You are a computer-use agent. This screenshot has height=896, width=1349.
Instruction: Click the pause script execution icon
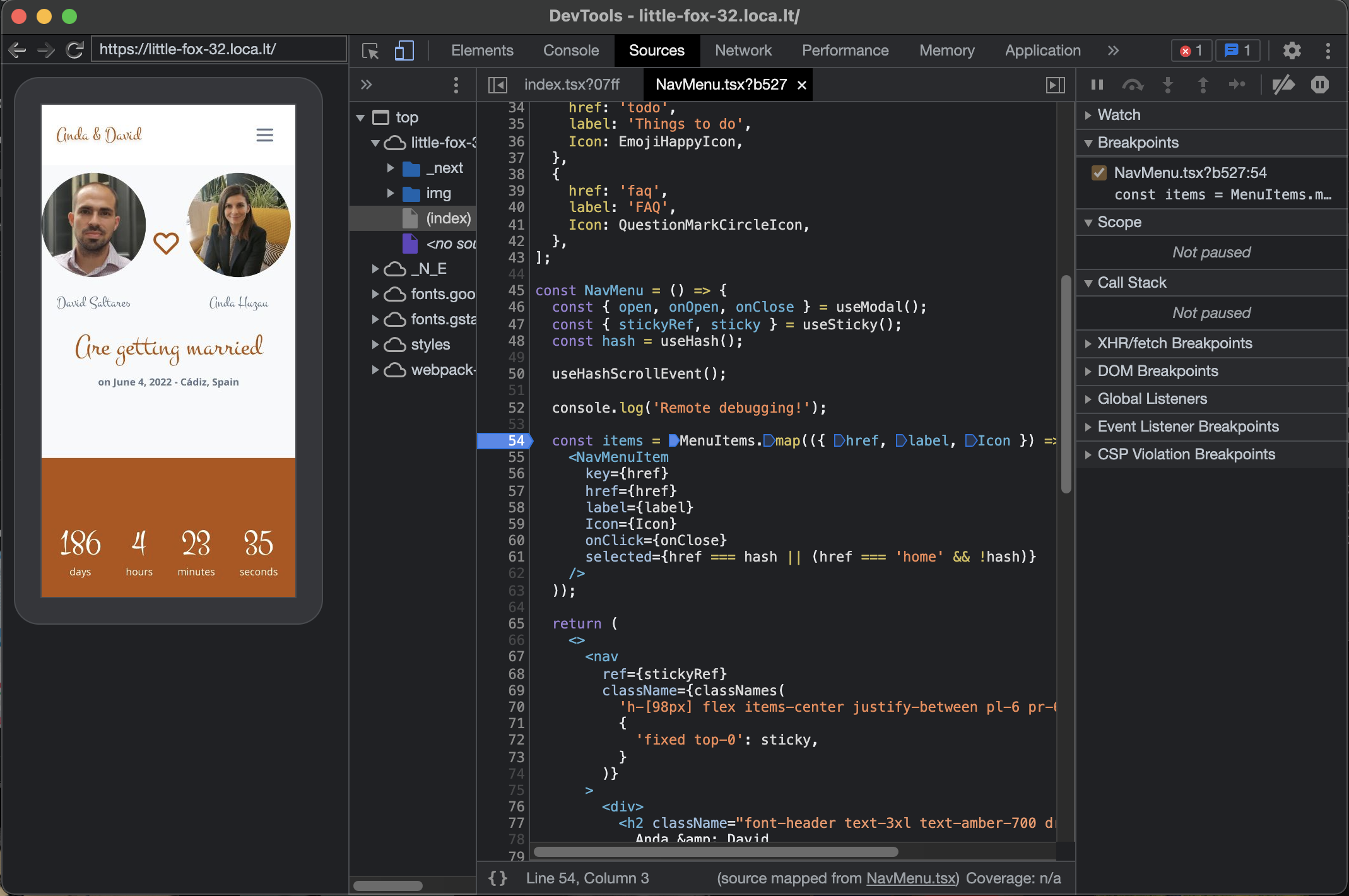[x=1097, y=84]
